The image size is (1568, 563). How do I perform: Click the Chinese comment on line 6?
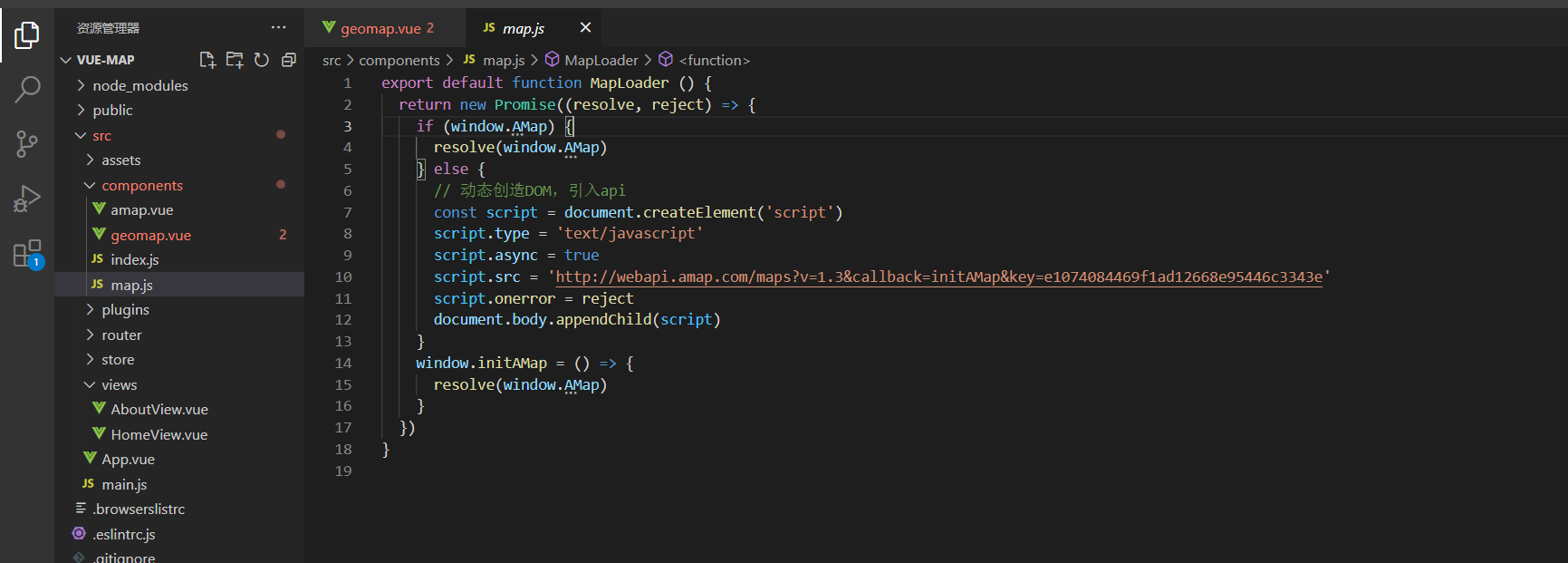click(530, 190)
